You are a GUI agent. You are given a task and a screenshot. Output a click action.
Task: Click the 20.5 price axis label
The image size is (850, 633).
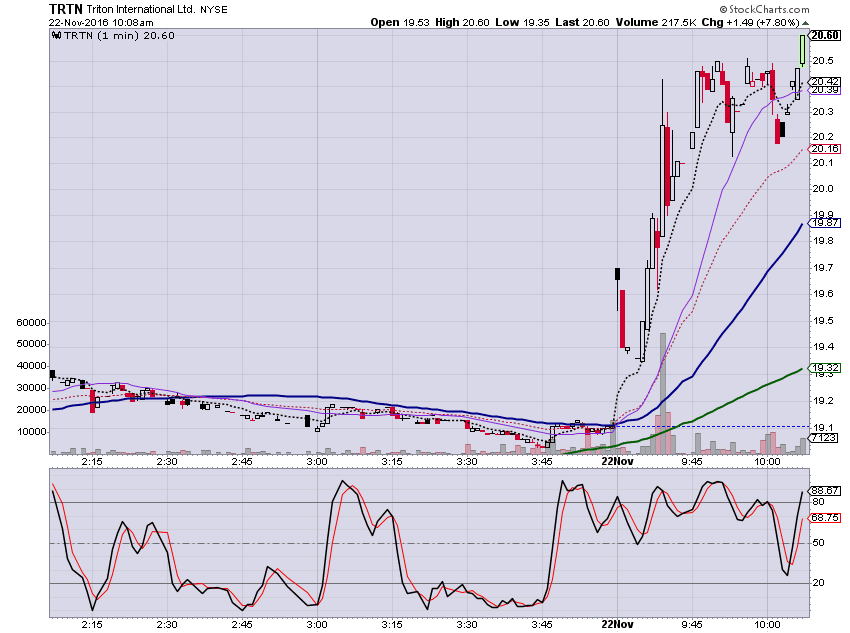(823, 60)
